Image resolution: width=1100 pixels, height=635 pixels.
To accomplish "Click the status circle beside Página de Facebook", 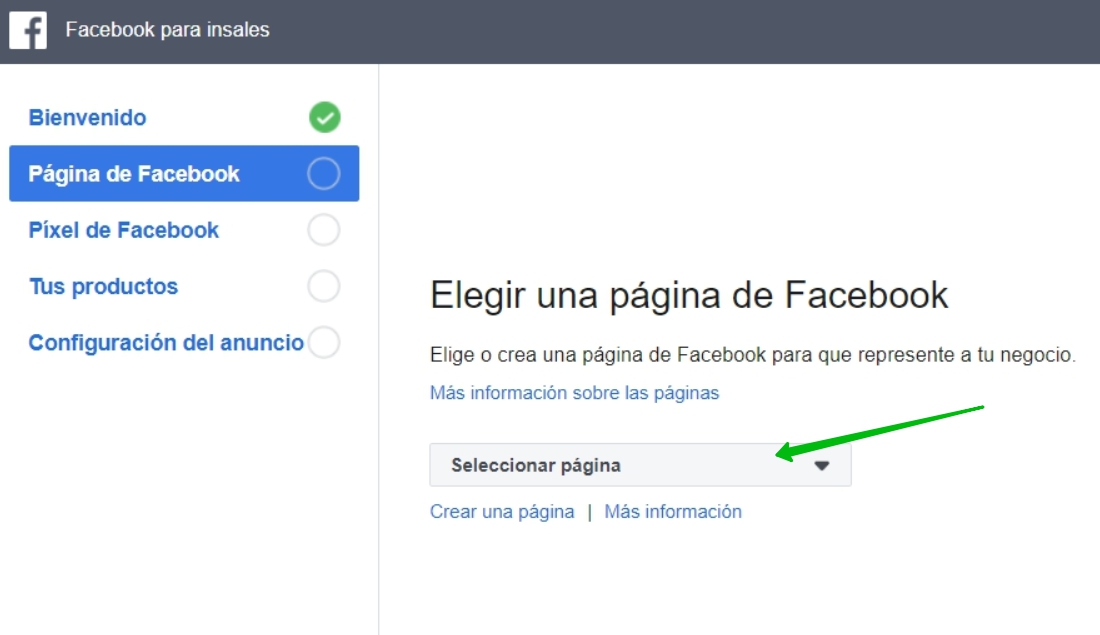I will [324, 174].
